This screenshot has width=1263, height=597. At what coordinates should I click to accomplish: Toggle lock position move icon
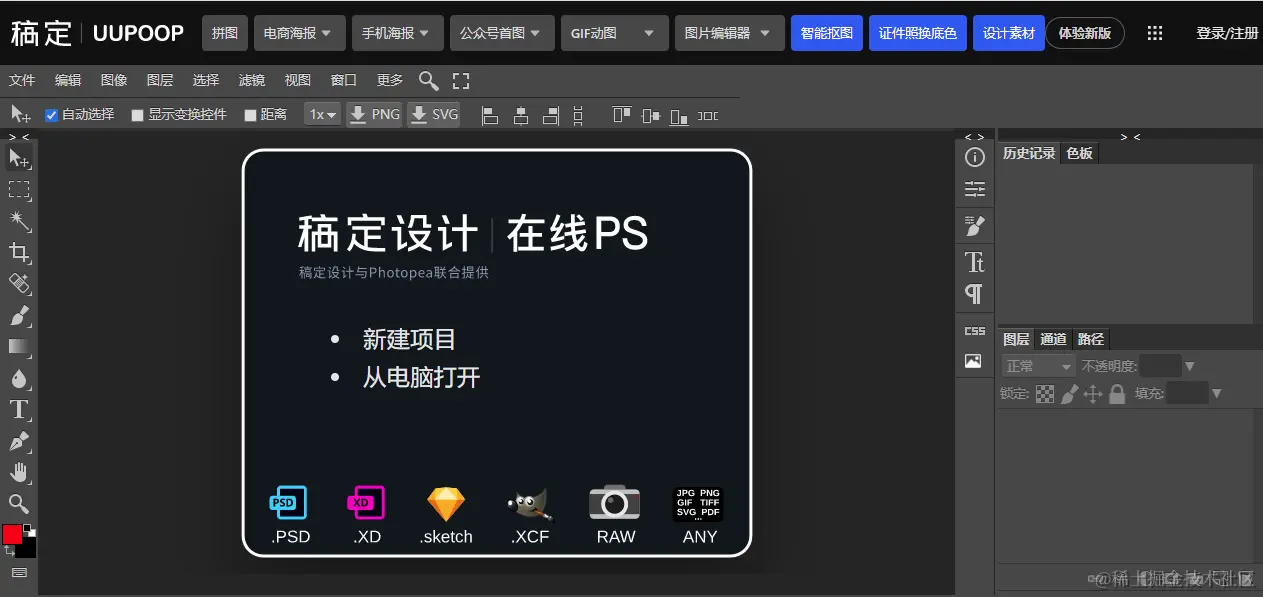(x=1093, y=394)
